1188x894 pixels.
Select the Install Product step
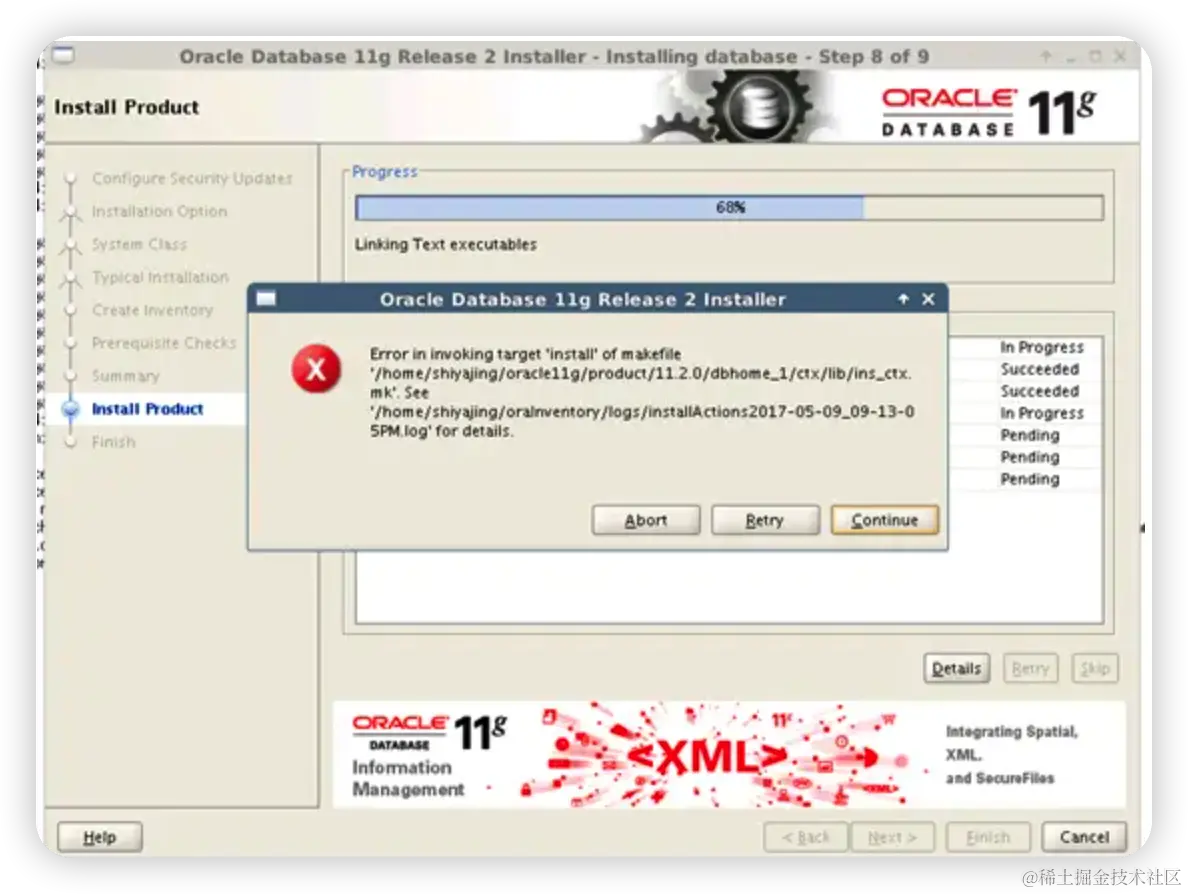coord(147,409)
